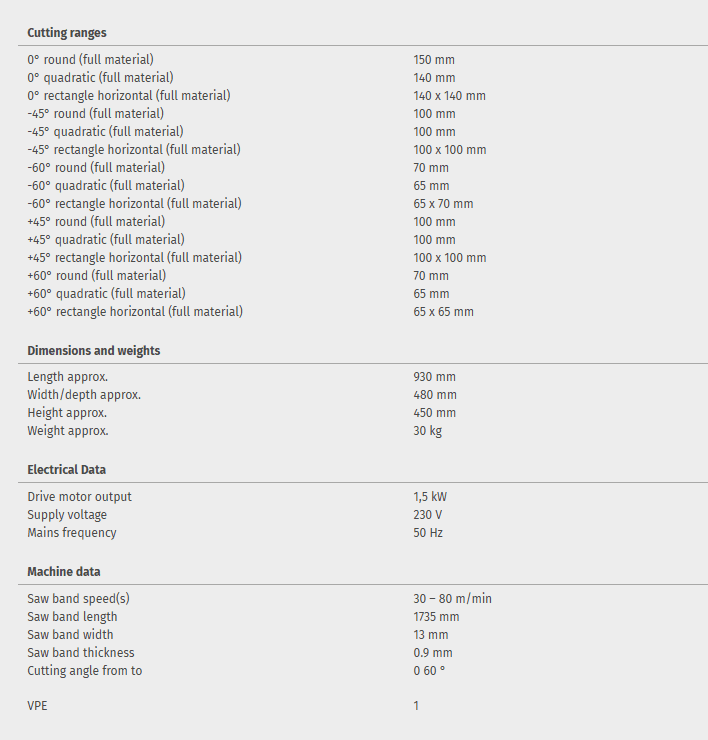Select the 0° rectangle horizontal row label
This screenshot has height=740, width=708.
coord(129,96)
